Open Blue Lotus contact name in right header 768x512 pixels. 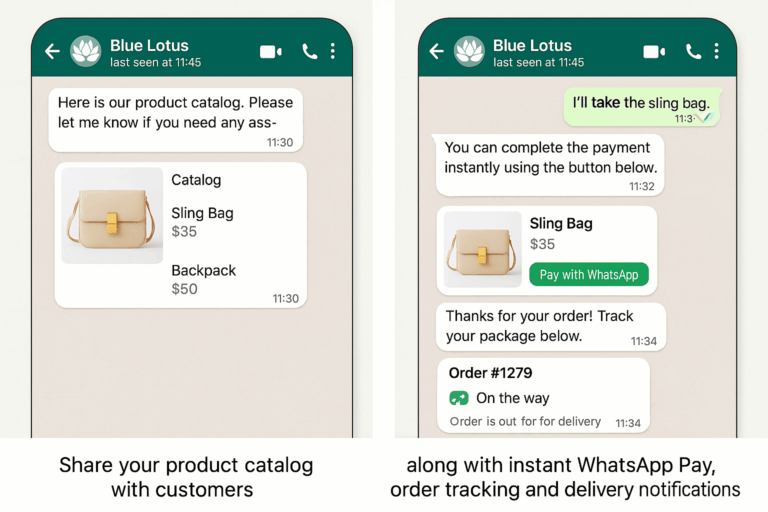pos(532,46)
